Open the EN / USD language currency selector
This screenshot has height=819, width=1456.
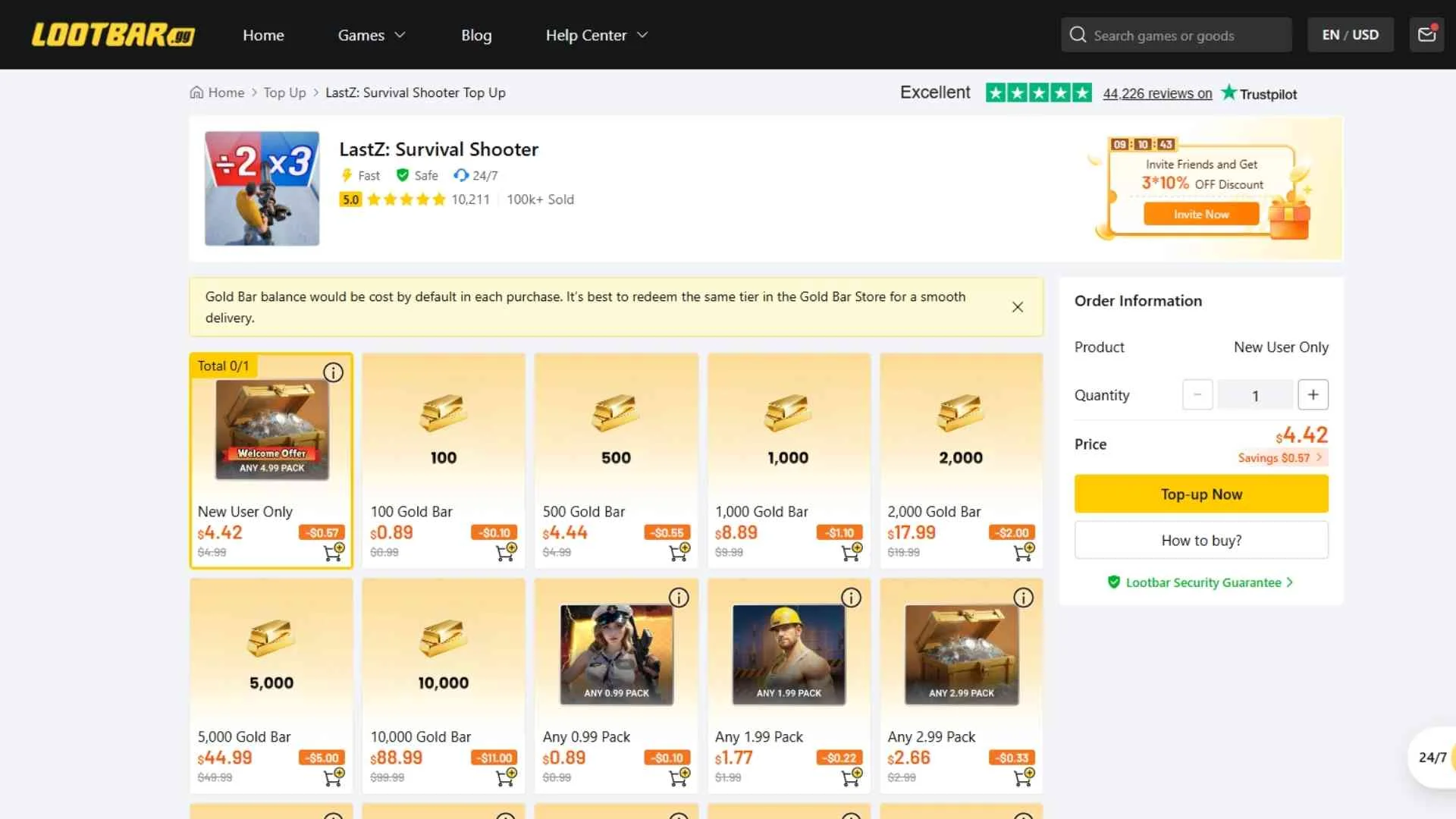click(1350, 35)
